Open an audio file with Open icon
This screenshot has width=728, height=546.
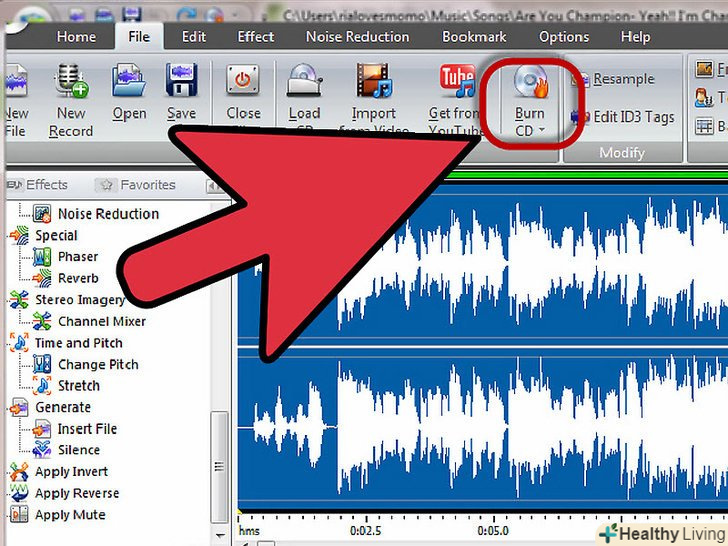129,80
